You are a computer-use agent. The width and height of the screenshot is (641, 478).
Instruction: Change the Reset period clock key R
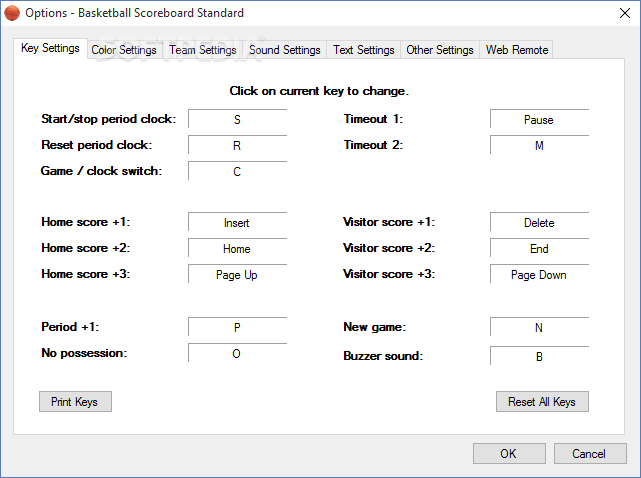[x=238, y=145]
